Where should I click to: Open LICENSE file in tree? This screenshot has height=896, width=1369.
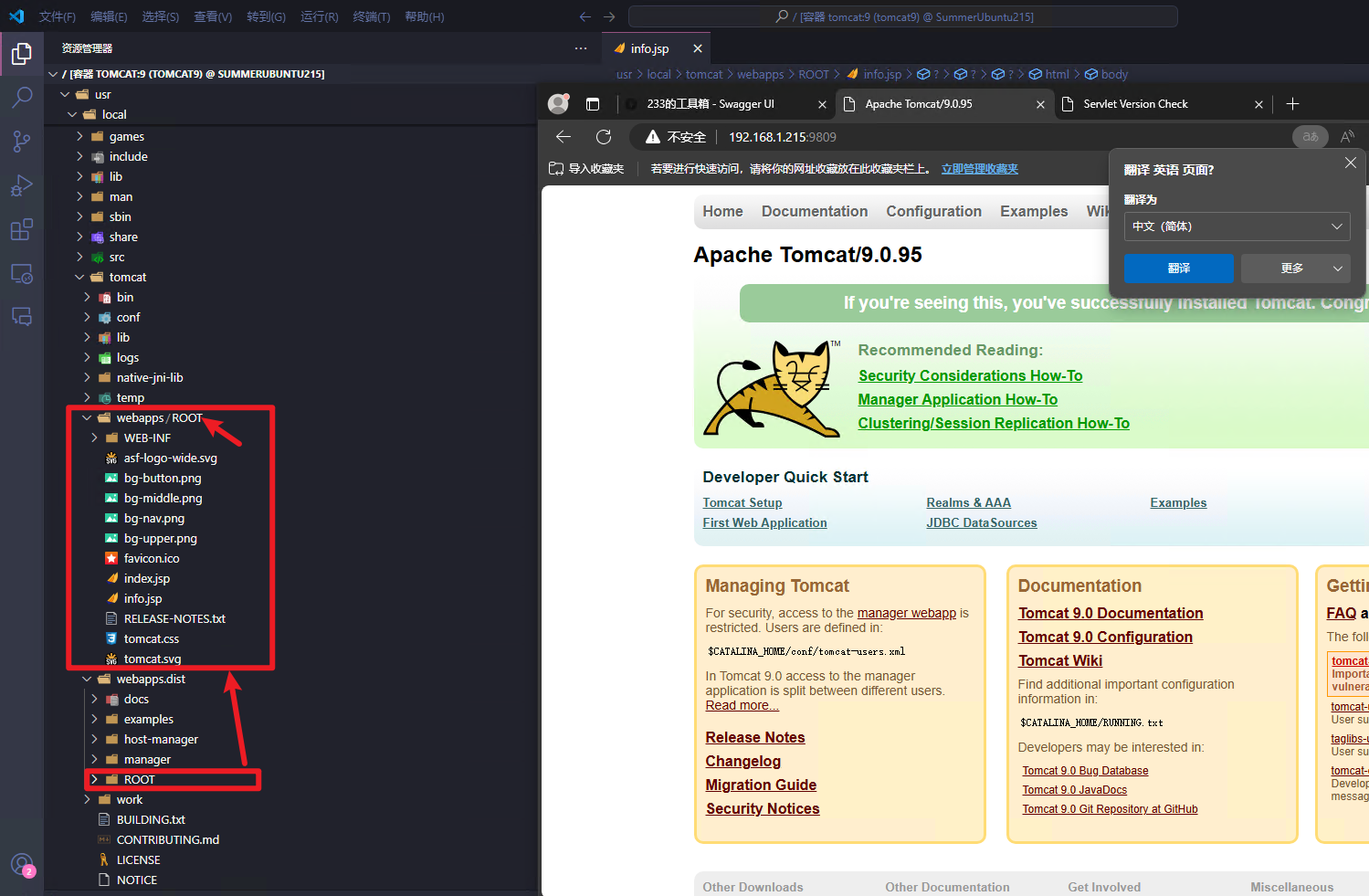[x=138, y=859]
